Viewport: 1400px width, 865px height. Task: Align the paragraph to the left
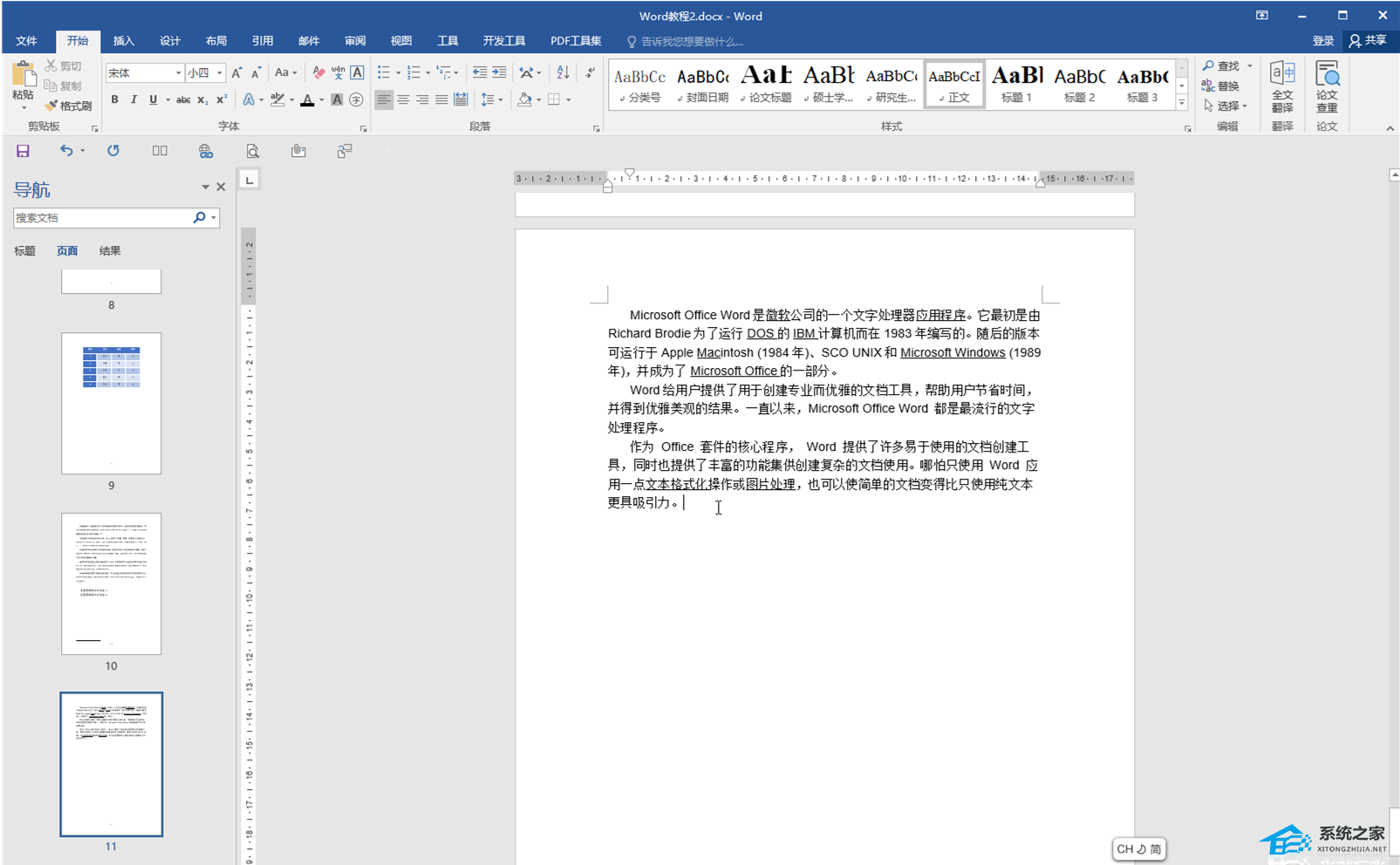click(x=384, y=100)
